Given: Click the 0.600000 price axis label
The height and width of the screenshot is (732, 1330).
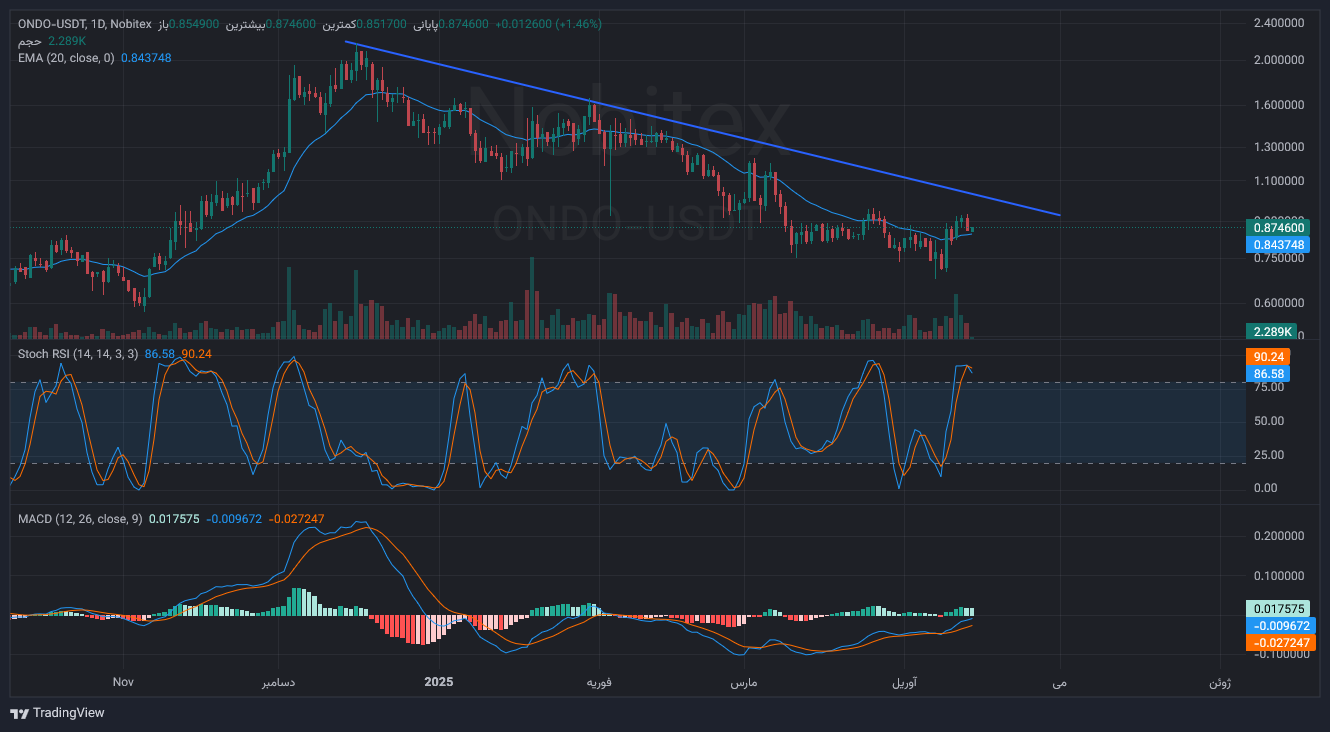Looking at the screenshot, I should pos(1279,303).
